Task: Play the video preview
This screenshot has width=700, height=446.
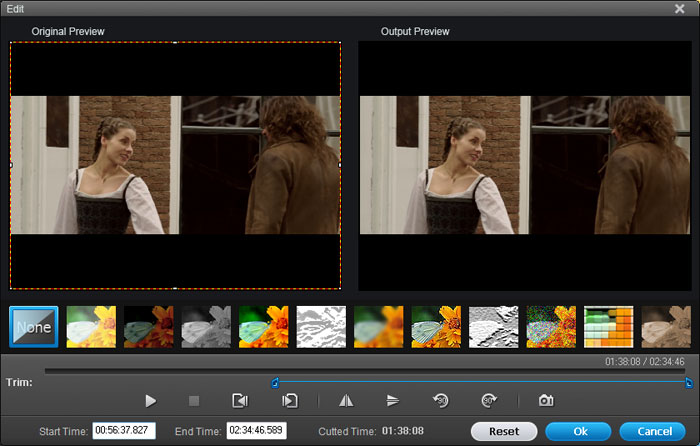Action: tap(151, 401)
